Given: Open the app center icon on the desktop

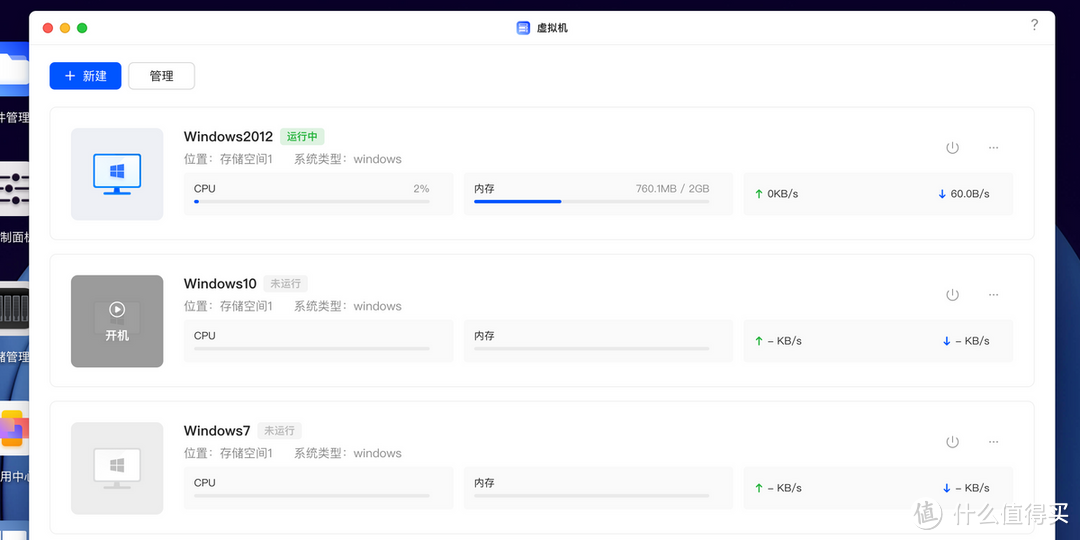Looking at the screenshot, I should 14,428.
